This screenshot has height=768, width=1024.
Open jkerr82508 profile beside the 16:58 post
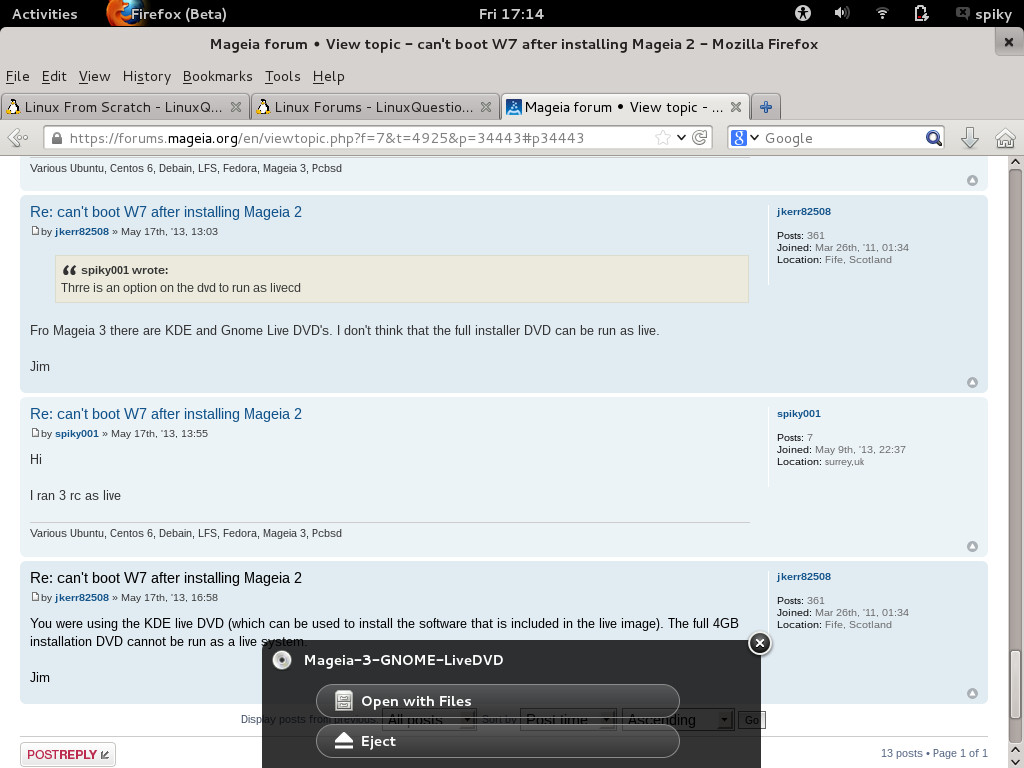[804, 577]
